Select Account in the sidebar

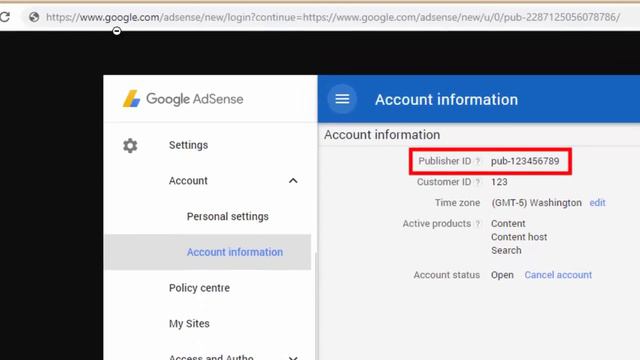point(188,180)
